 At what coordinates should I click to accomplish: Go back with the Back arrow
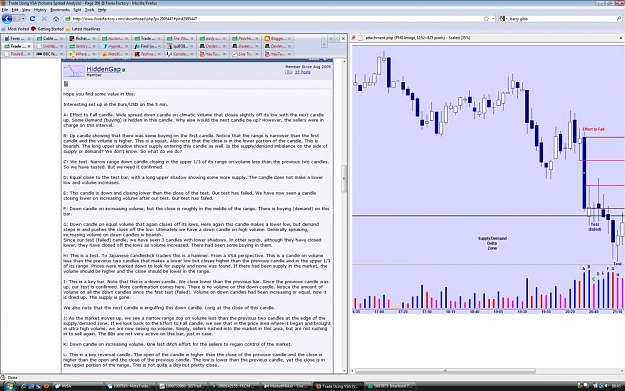pyautogui.click(x=7, y=19)
